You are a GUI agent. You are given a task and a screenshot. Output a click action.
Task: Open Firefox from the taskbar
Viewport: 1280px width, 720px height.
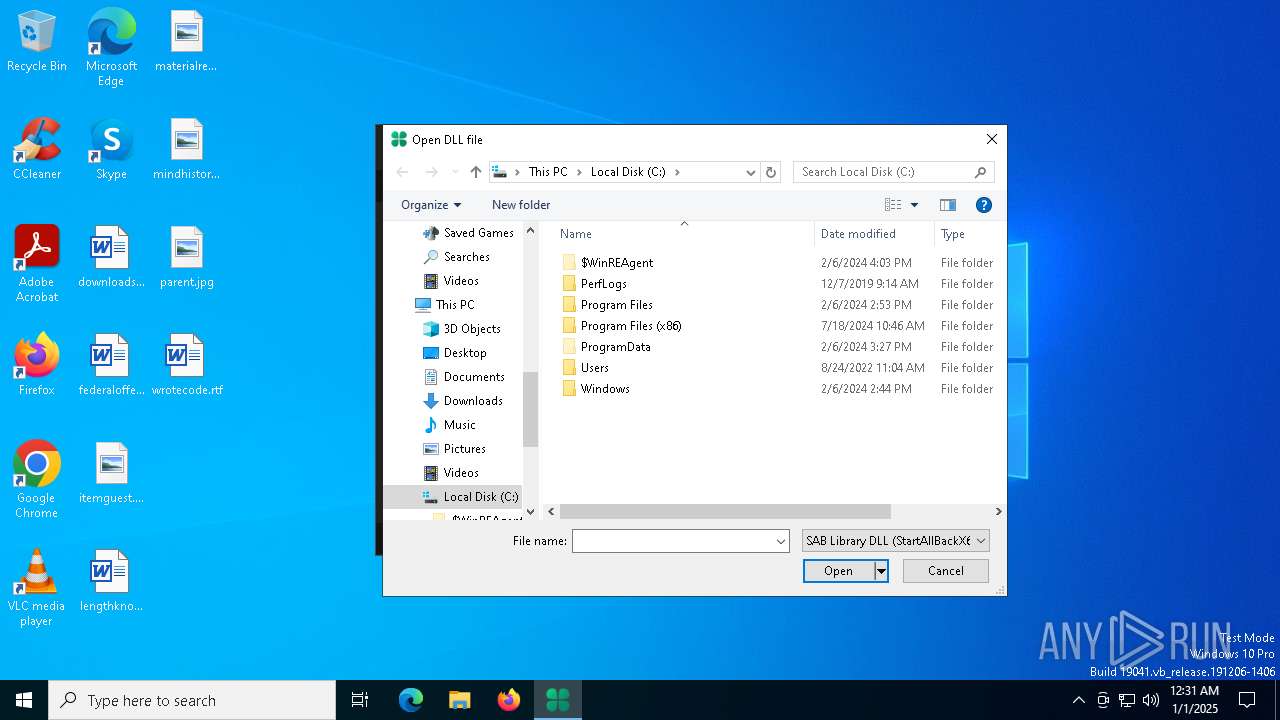click(509, 700)
